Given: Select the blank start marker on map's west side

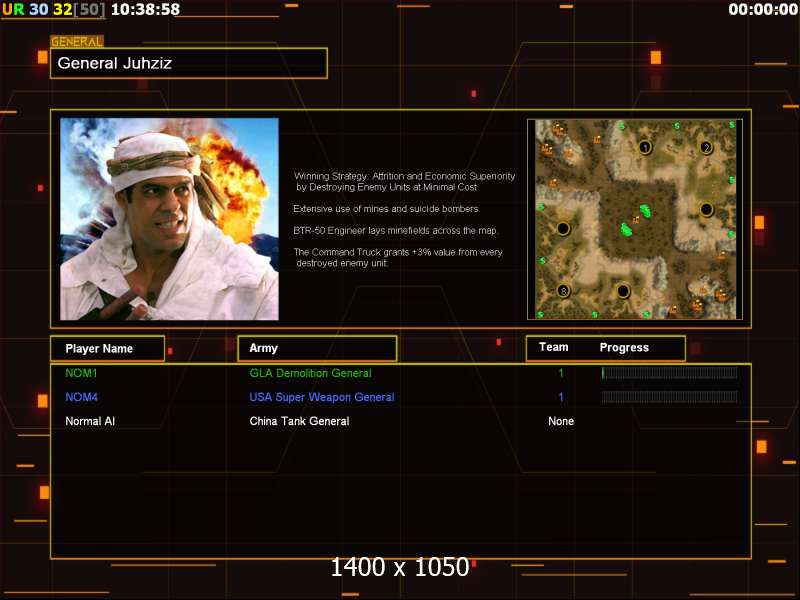Looking at the screenshot, I should click(563, 228).
